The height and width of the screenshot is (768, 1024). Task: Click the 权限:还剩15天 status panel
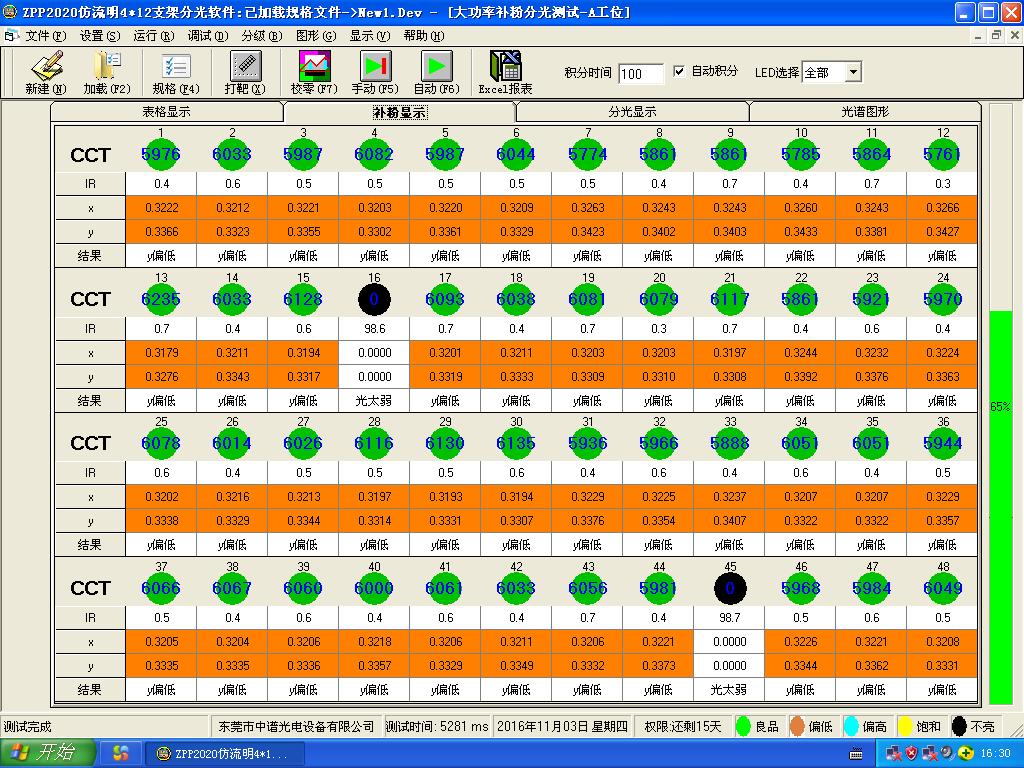(x=682, y=726)
